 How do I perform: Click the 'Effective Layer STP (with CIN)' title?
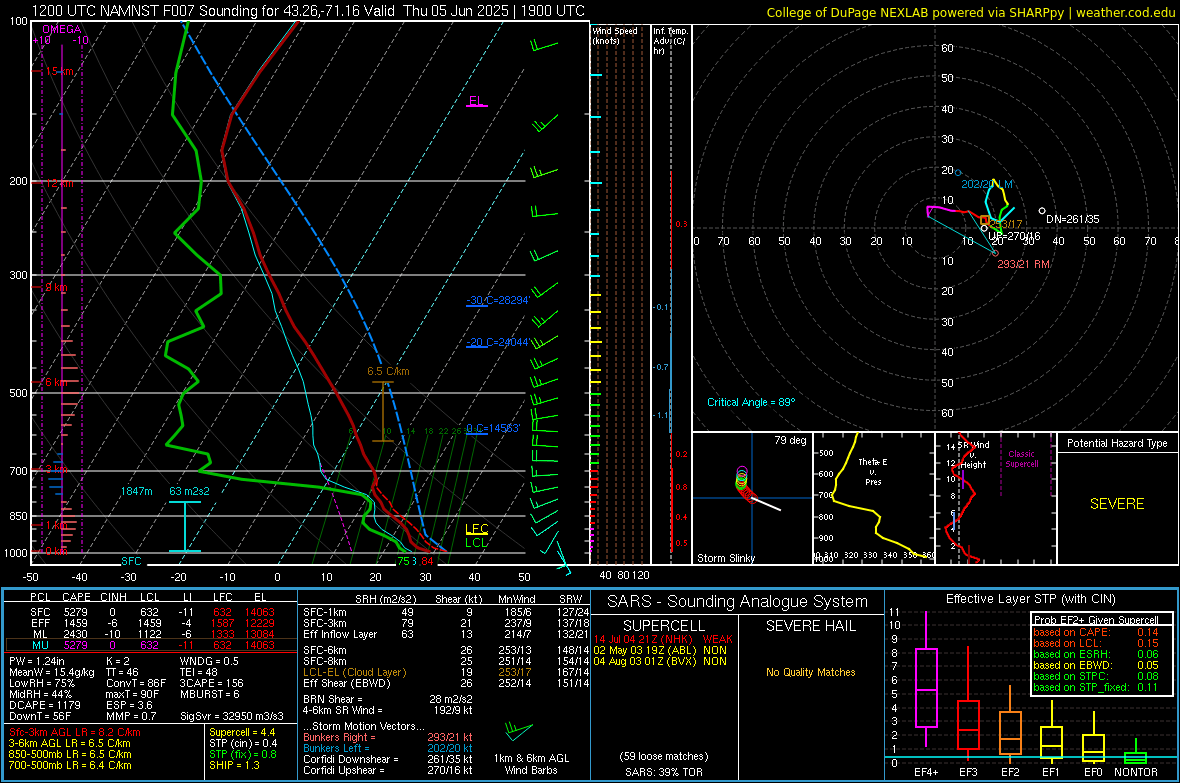click(1030, 599)
